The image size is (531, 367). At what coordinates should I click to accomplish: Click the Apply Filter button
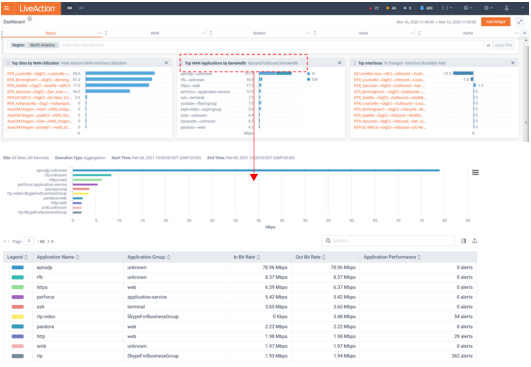(503, 45)
